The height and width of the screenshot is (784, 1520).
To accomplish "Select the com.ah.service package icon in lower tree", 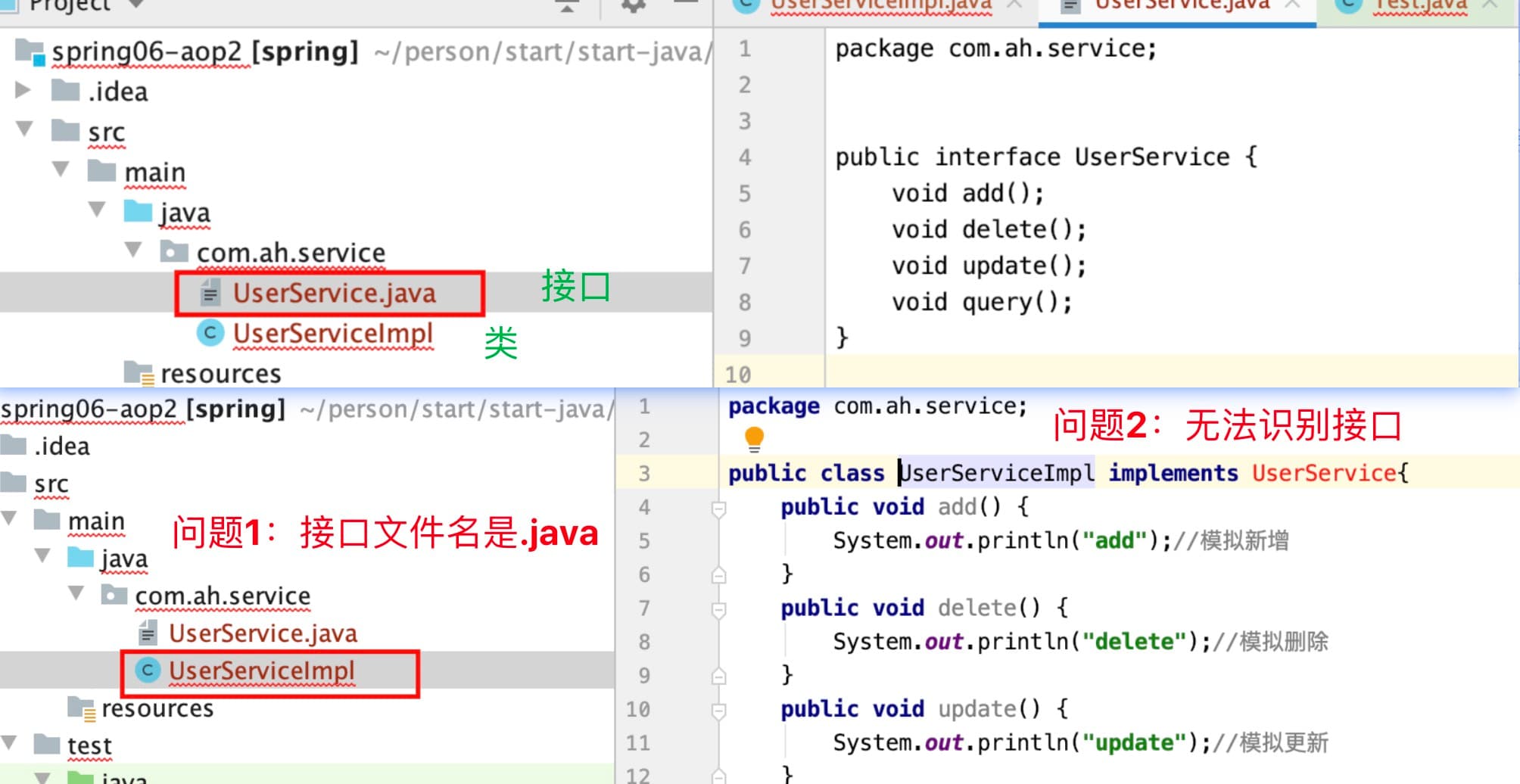I will click(114, 596).
